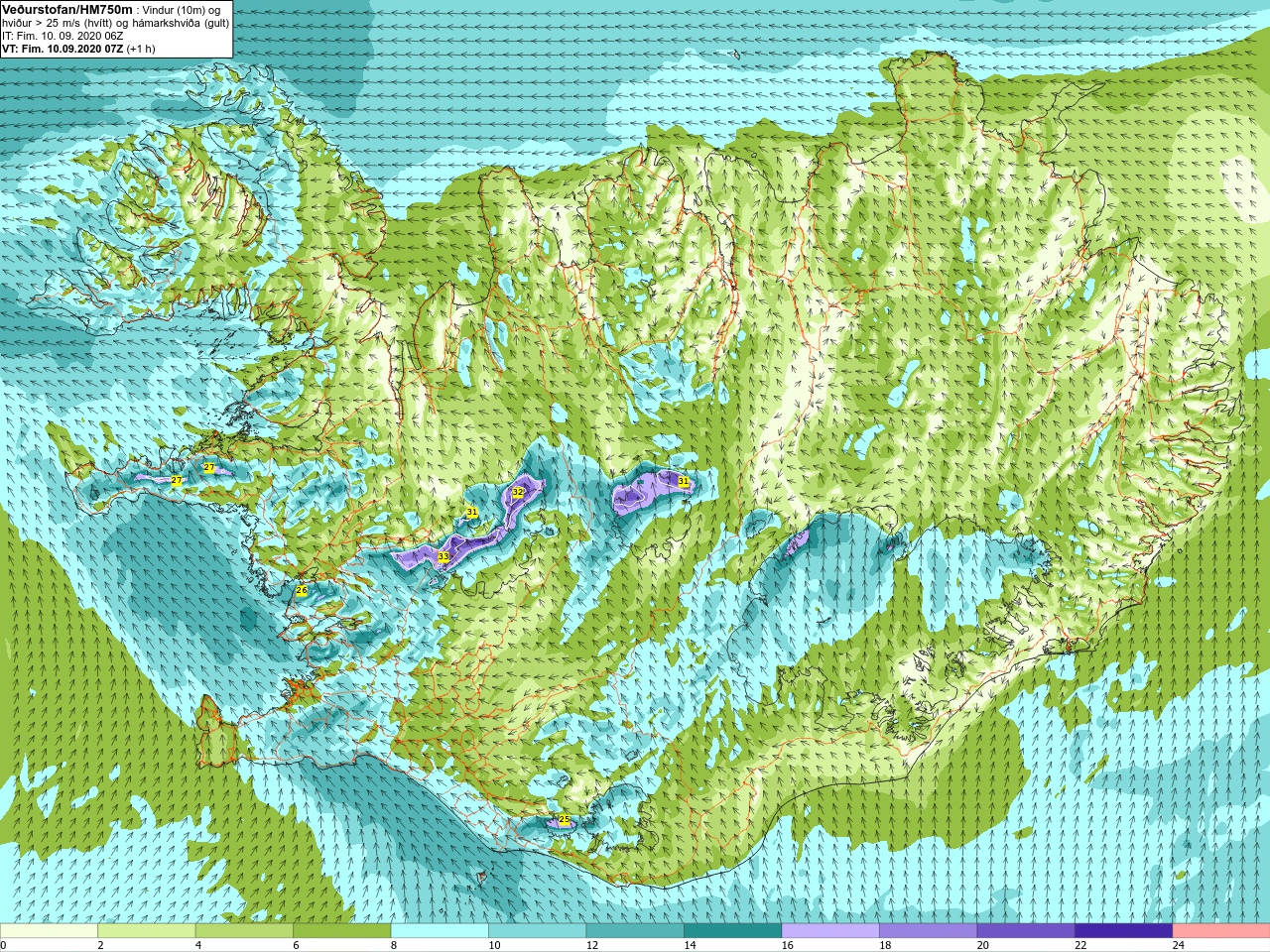Click the 'hviður > 25 m/s (hvítt)' line
This screenshot has height=952, width=1270.
pyautogui.click(x=56, y=23)
